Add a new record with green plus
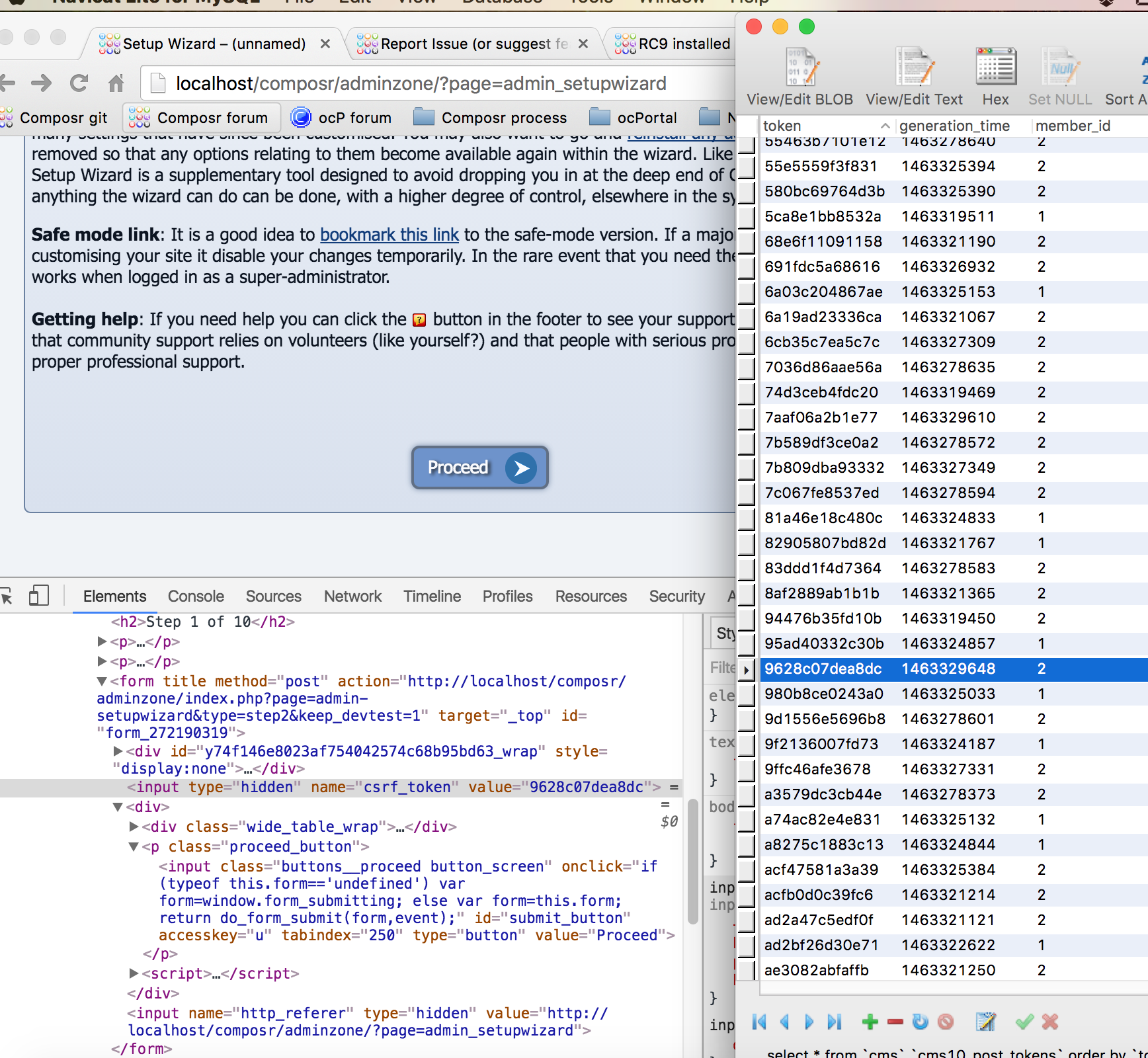Viewport: 1148px width, 1058px height. (x=870, y=1022)
